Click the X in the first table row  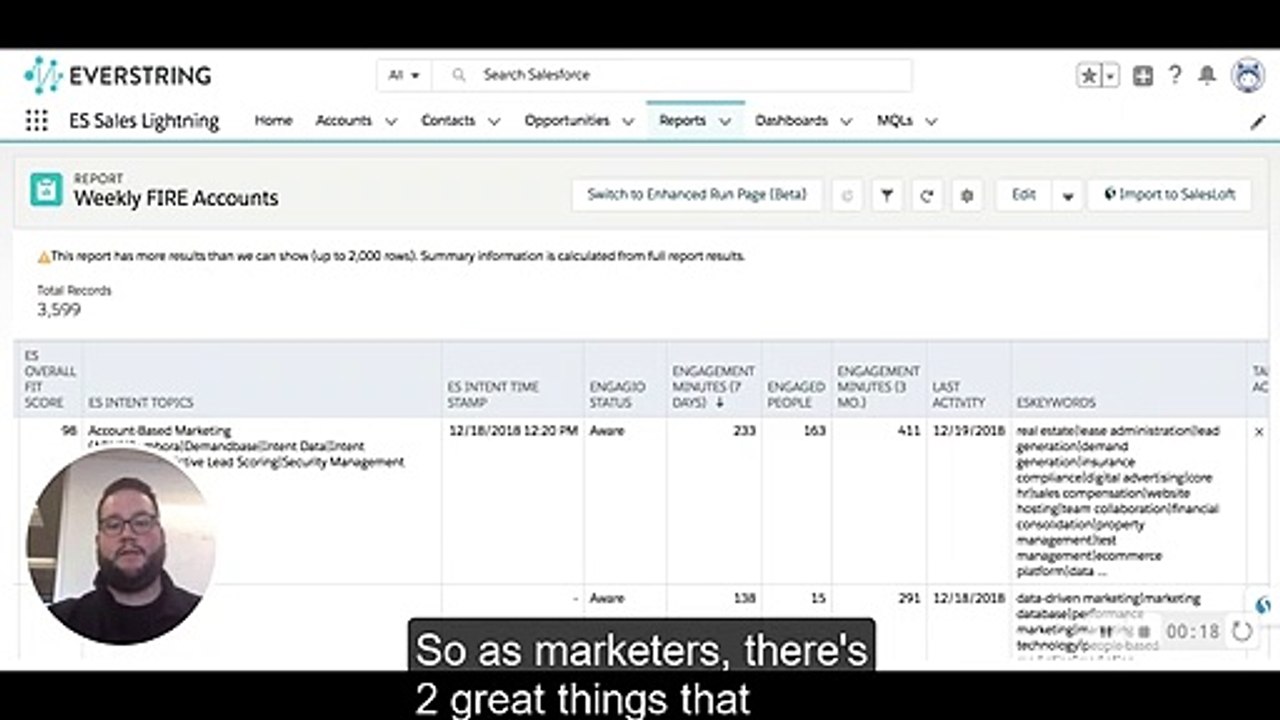[x=1259, y=432]
